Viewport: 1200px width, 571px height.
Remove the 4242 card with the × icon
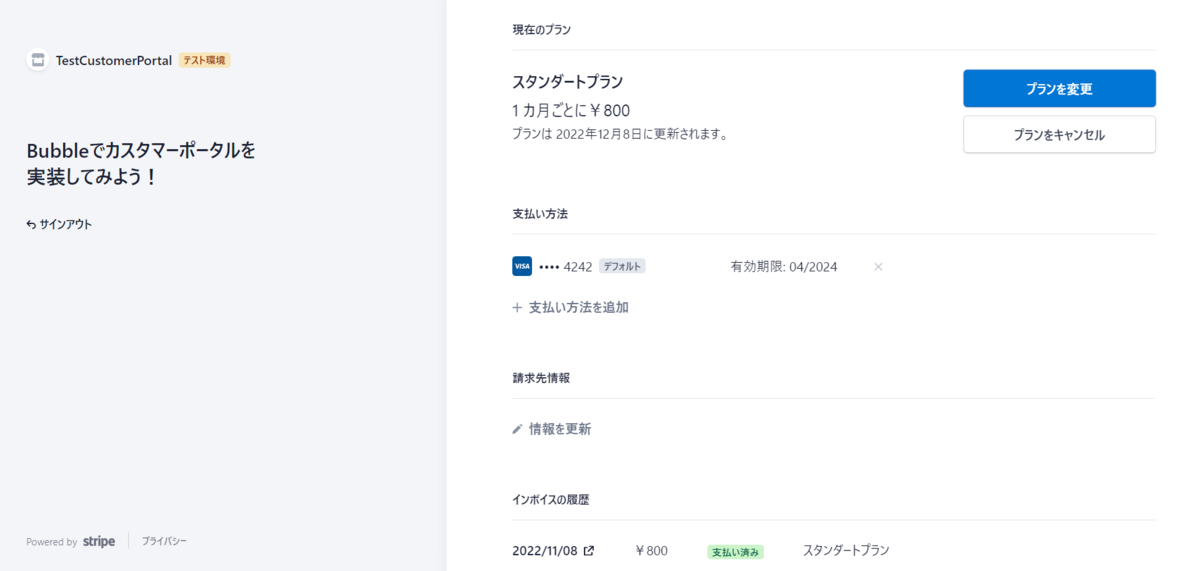(x=878, y=267)
